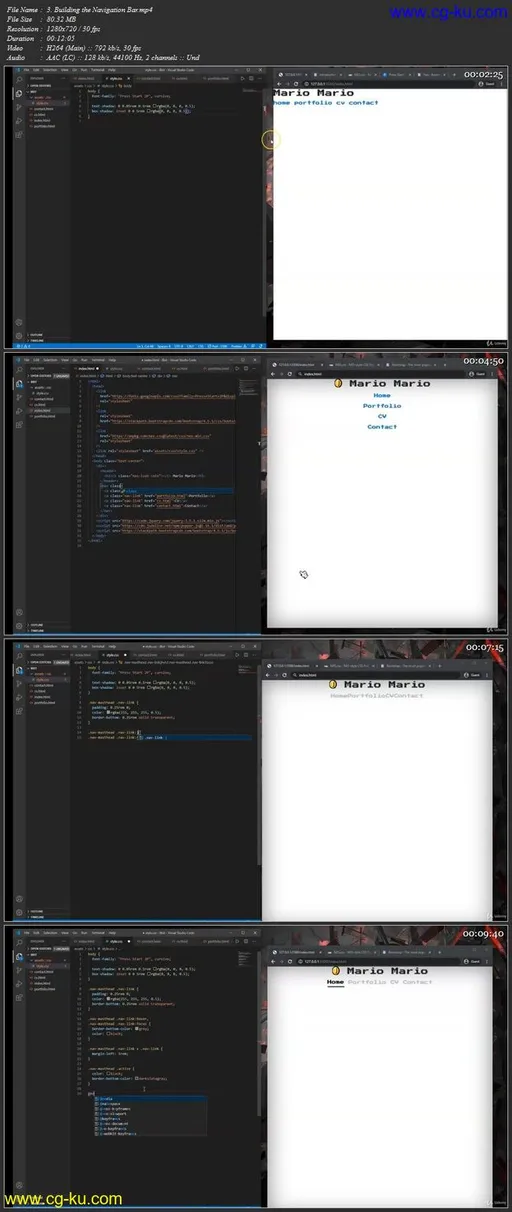Open the Manage gear in the 00:04:50 frame's VS Code

pyautogui.click(x=19, y=626)
